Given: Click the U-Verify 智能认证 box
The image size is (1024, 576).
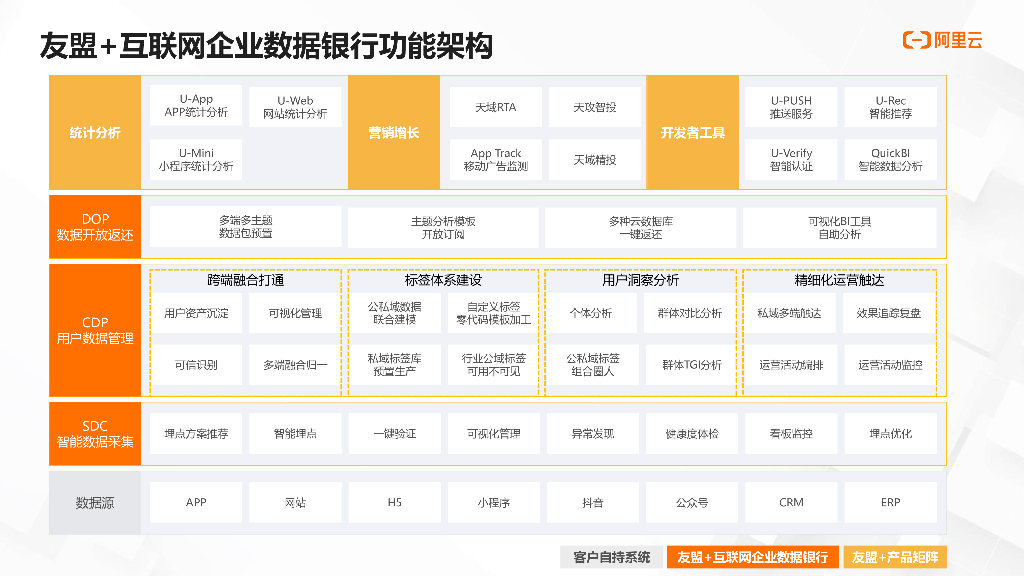Looking at the screenshot, I should [791, 159].
